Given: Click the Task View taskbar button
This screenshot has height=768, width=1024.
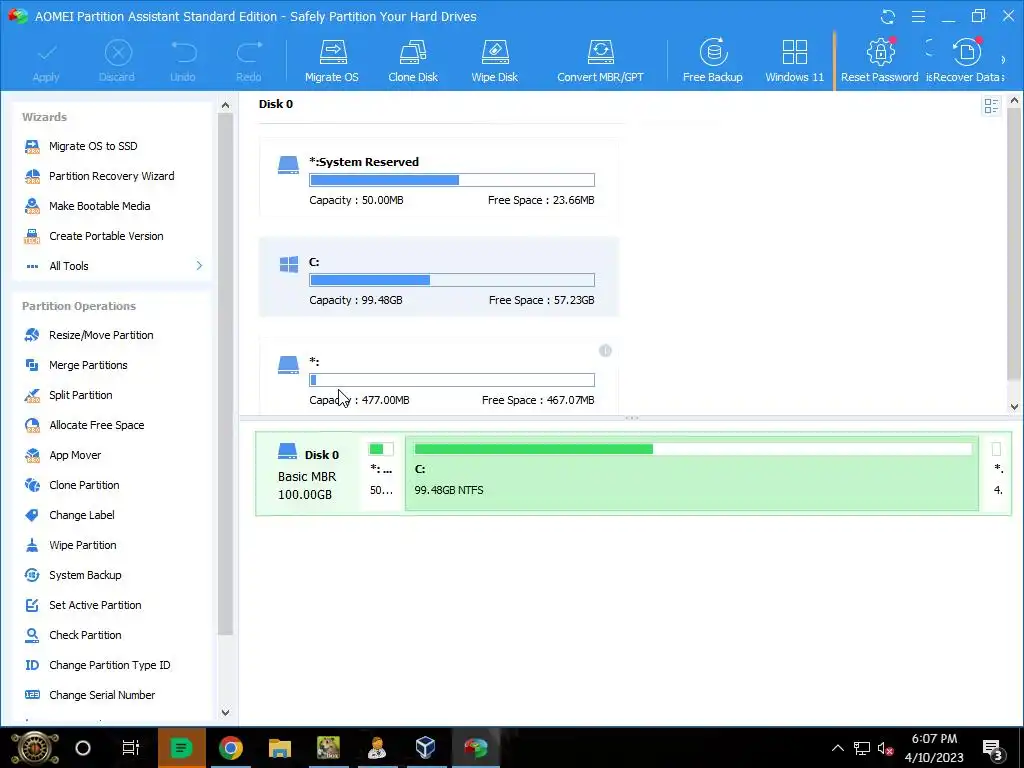Looking at the screenshot, I should [131, 748].
